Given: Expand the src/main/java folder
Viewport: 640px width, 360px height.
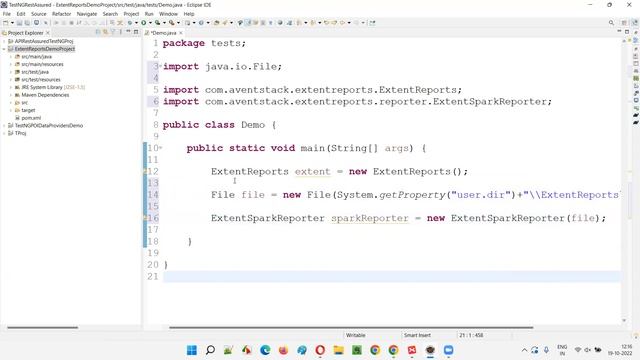Looking at the screenshot, I should point(11,57).
